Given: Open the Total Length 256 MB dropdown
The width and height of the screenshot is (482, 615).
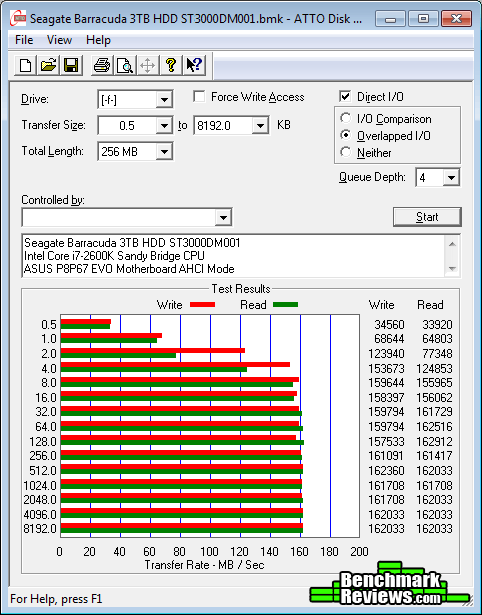Looking at the screenshot, I should [164, 152].
